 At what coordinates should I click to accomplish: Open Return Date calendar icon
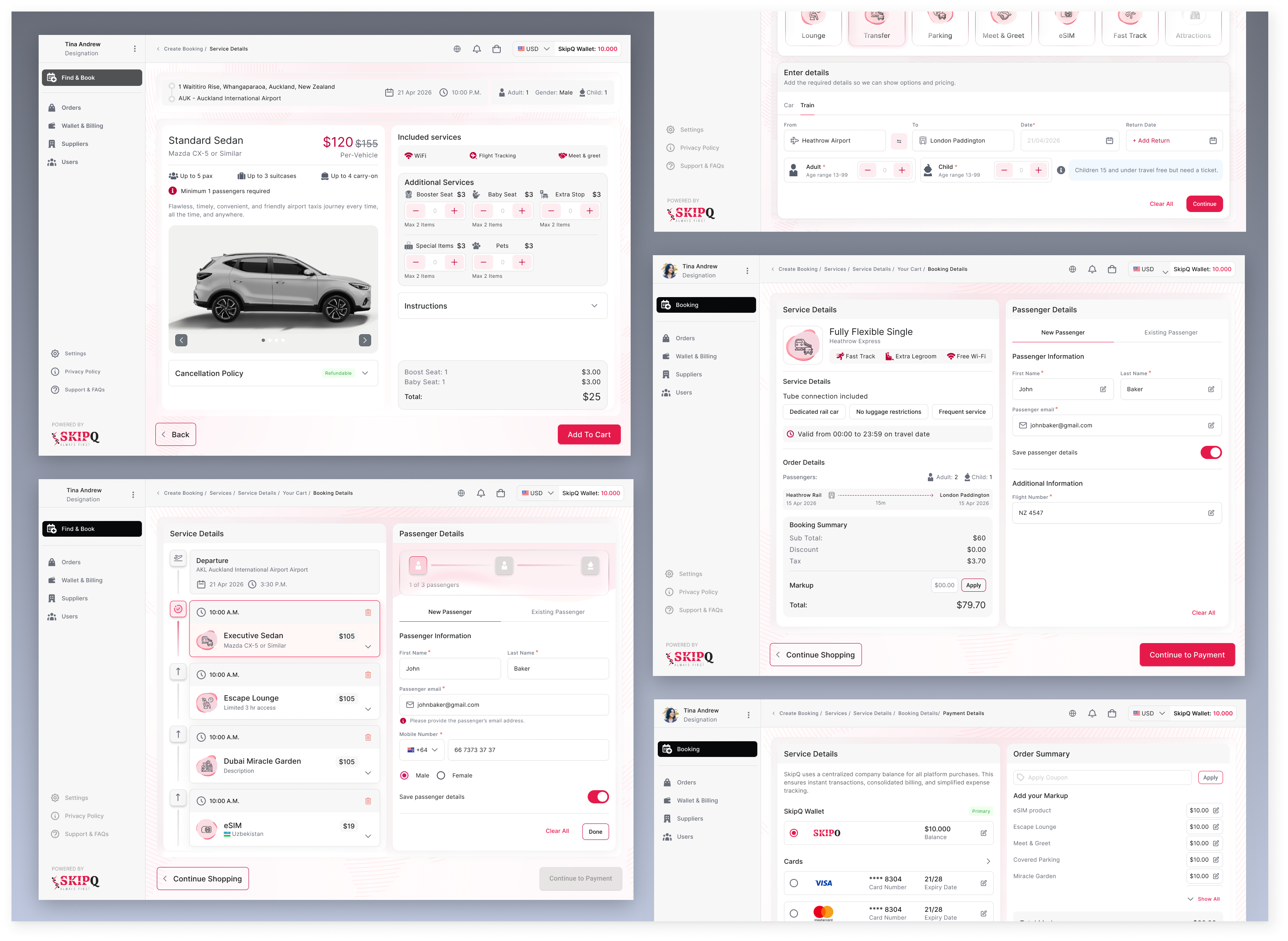[1213, 141]
